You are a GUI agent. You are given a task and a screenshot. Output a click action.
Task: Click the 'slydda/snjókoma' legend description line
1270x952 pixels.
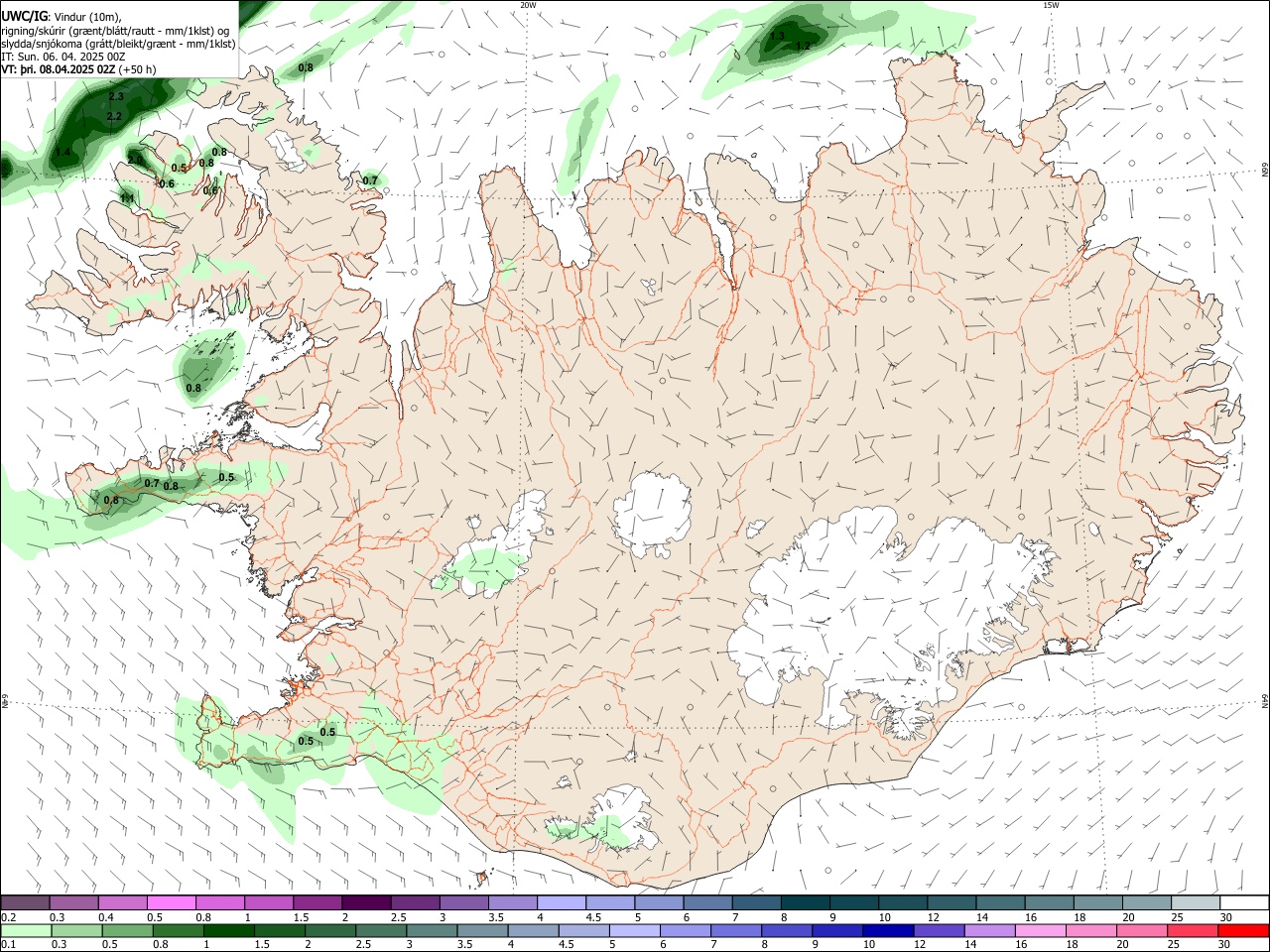point(118,44)
